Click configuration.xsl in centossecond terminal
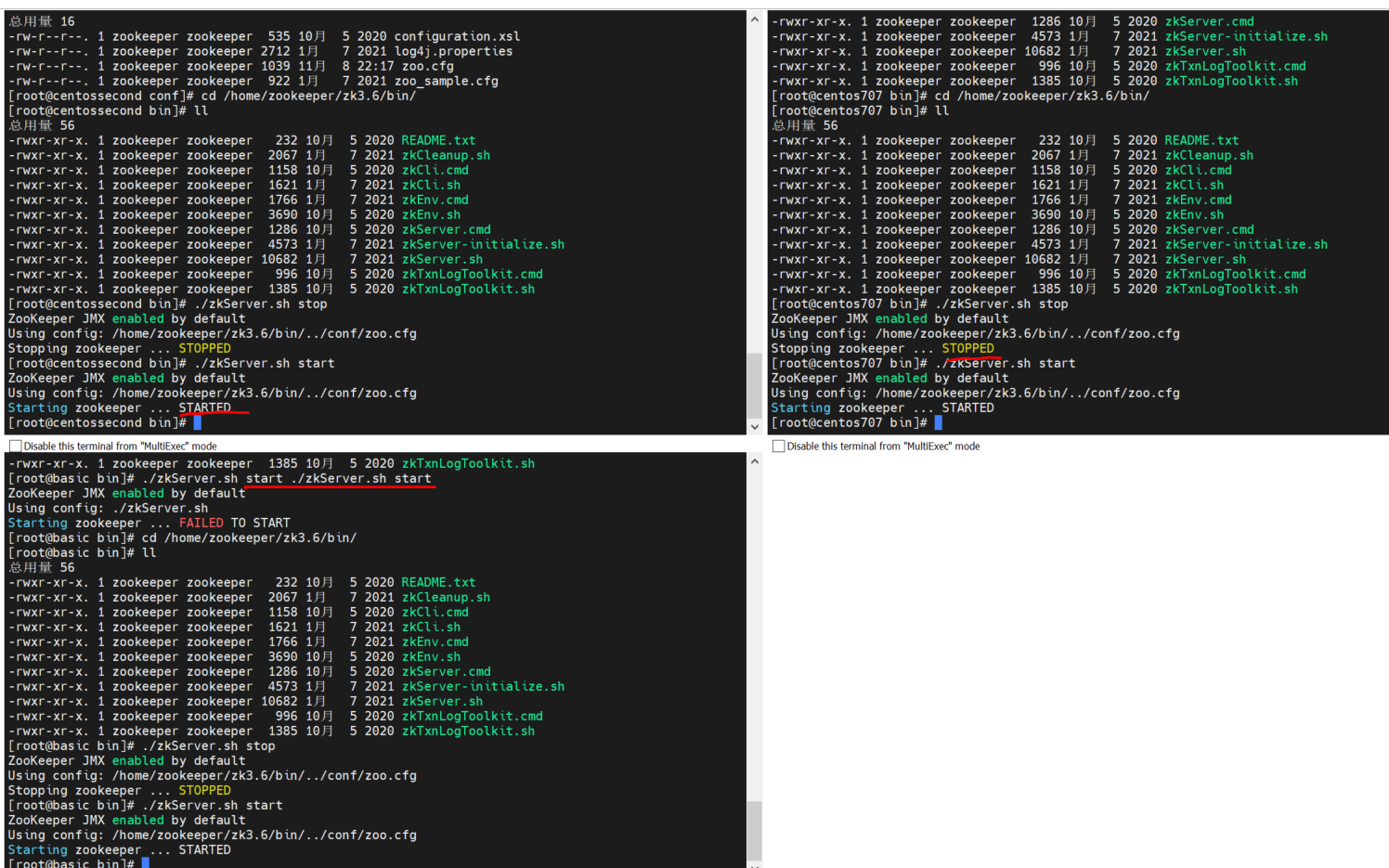1389x868 pixels. pos(457,36)
